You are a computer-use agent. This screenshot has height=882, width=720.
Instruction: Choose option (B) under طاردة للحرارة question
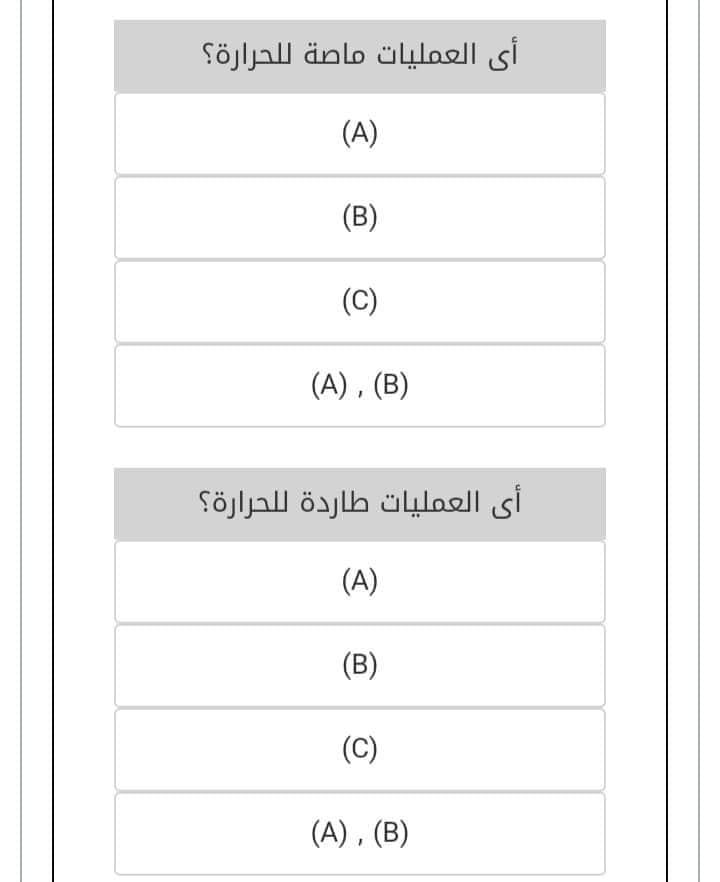point(359,665)
